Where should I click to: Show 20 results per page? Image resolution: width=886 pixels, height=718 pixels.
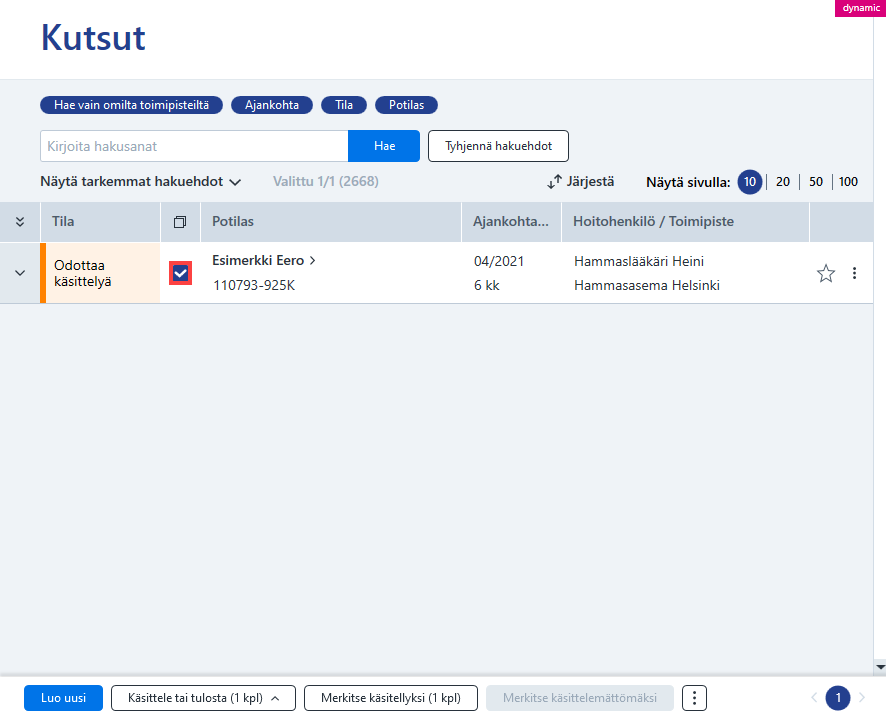[783, 182]
